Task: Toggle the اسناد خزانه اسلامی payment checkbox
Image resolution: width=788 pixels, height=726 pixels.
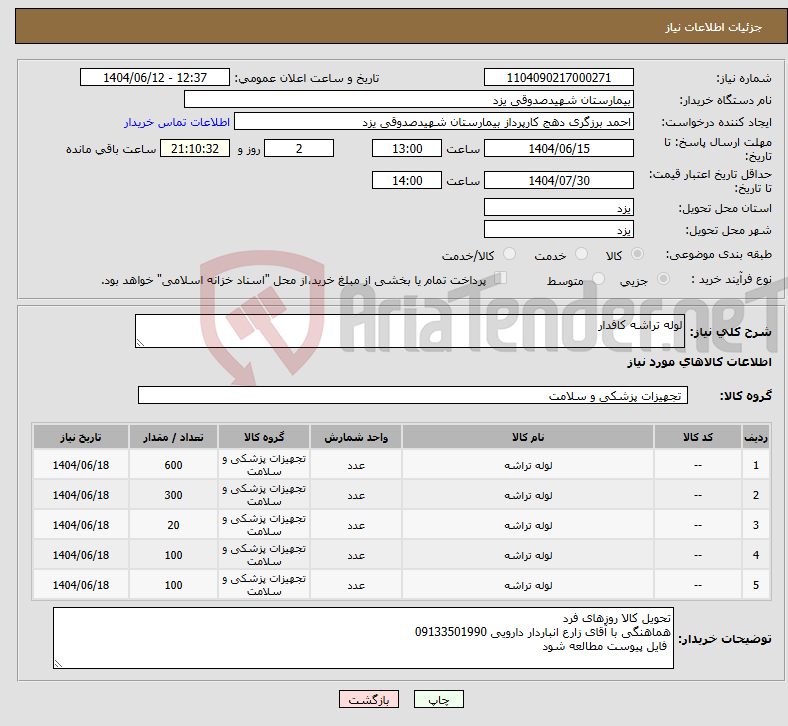Action: coord(502,279)
